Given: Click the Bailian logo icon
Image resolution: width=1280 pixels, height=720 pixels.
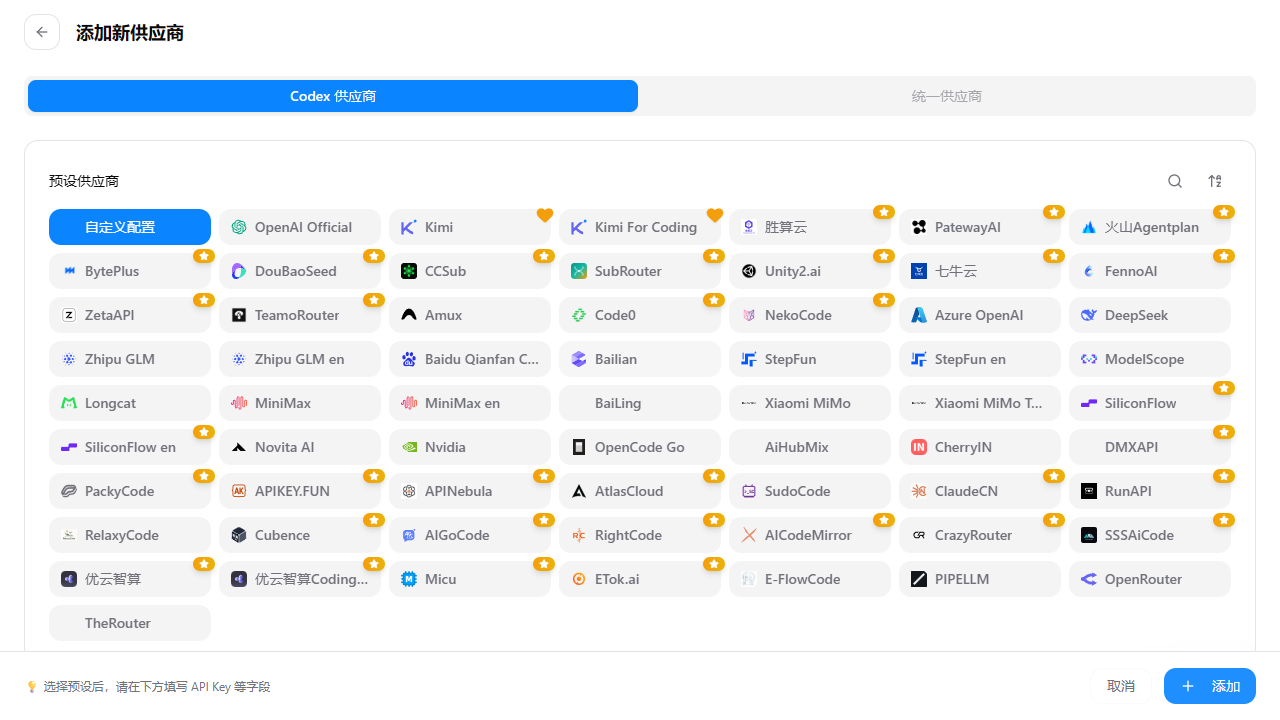Looking at the screenshot, I should (579, 359).
